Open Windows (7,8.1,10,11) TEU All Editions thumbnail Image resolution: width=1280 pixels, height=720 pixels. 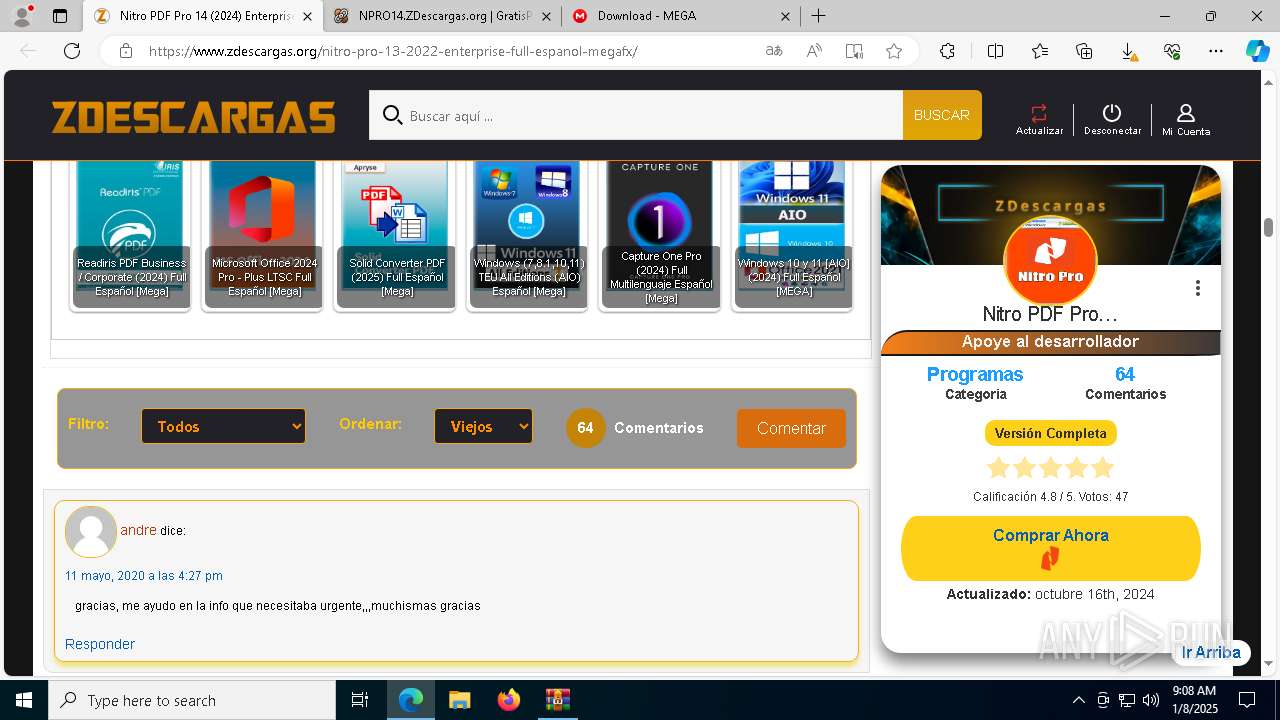click(x=529, y=236)
